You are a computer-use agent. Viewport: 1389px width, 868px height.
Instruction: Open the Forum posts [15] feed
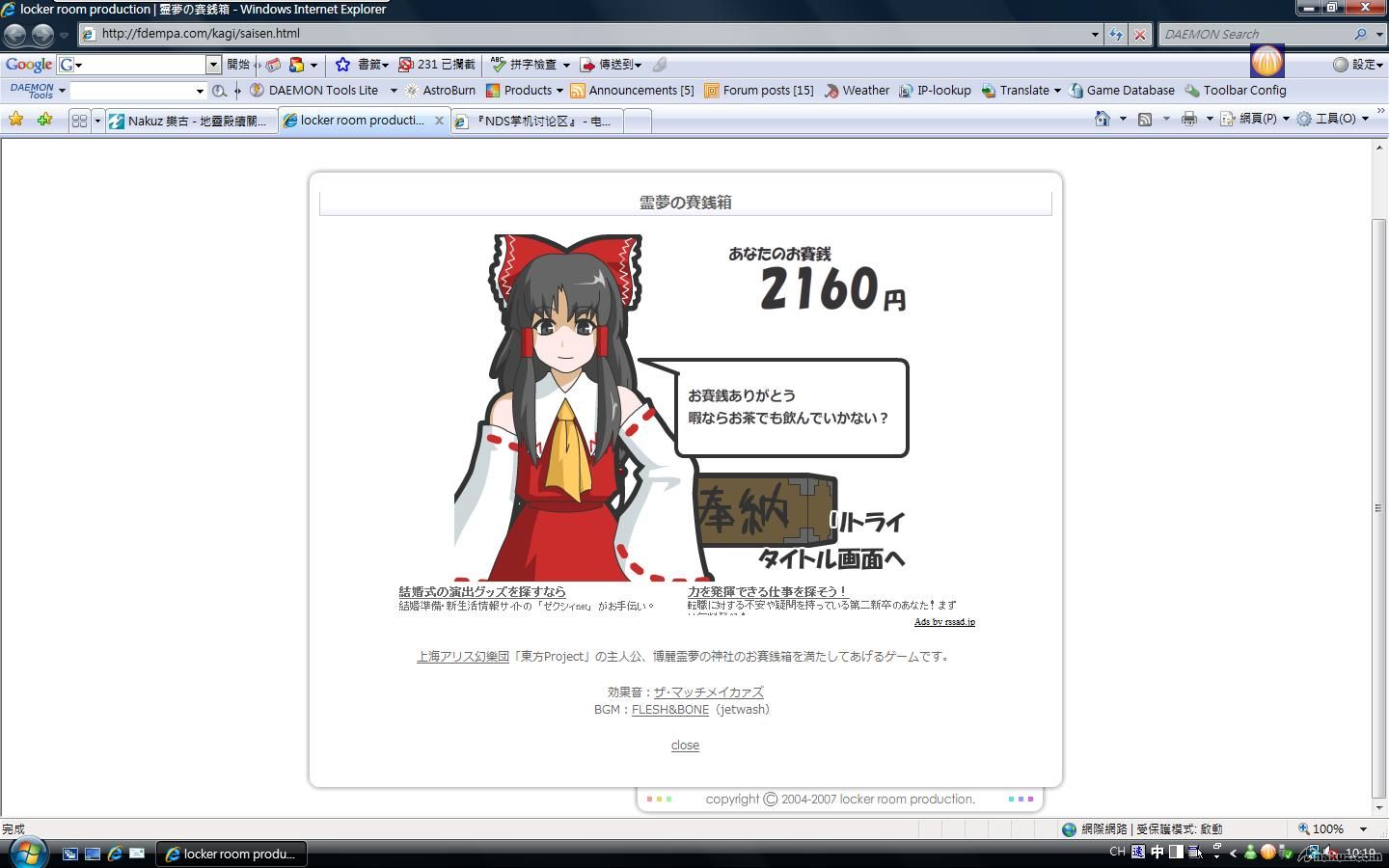pyautogui.click(x=759, y=91)
